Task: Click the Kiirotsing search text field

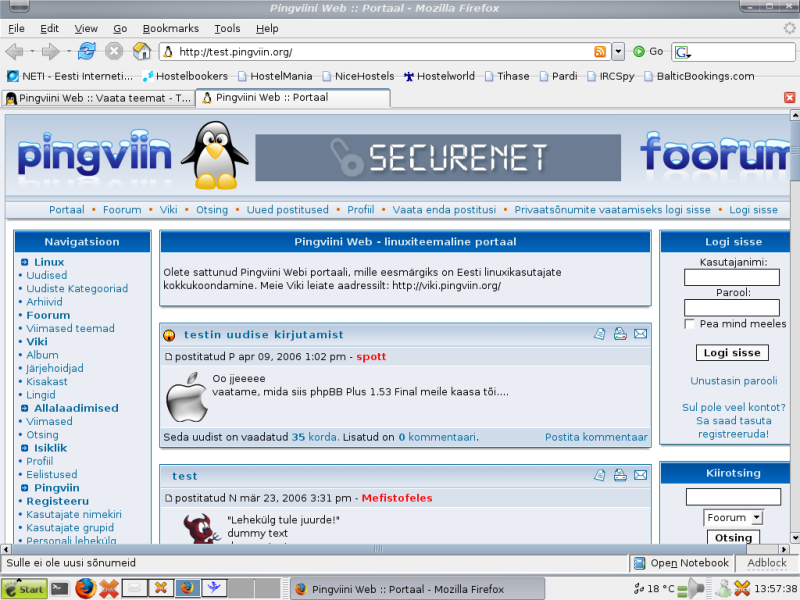Action: coord(733,496)
